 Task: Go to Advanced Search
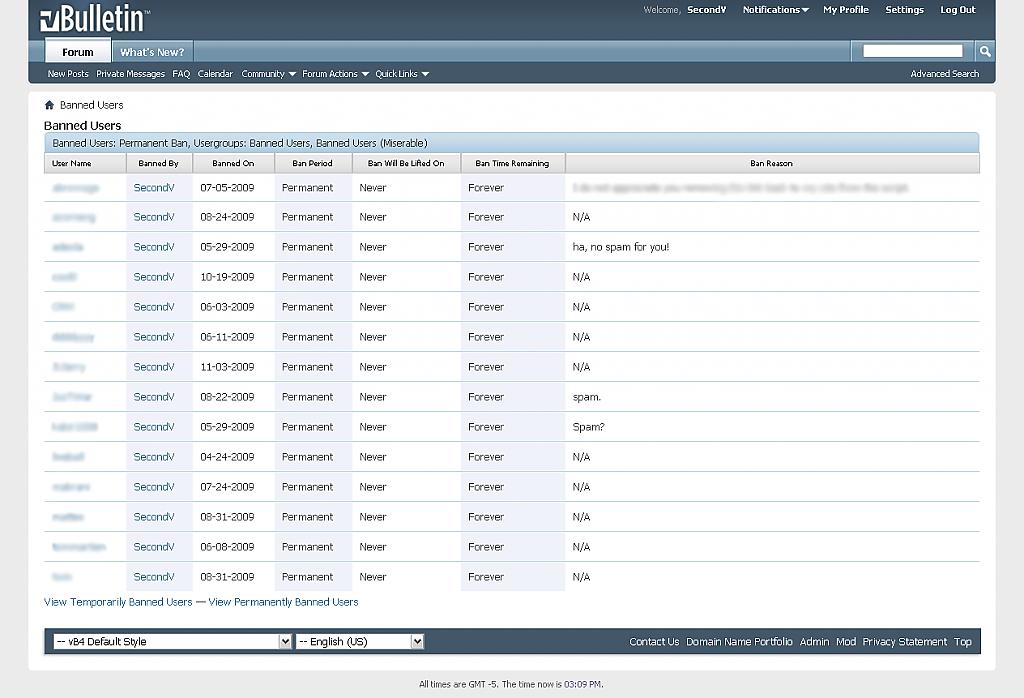944,74
